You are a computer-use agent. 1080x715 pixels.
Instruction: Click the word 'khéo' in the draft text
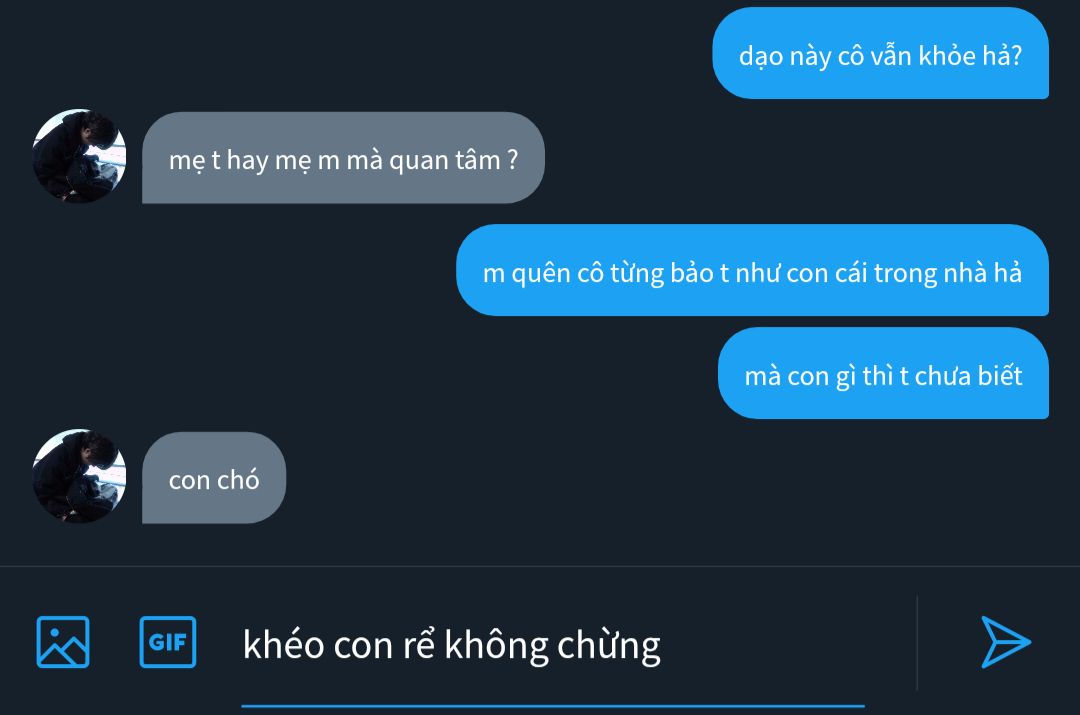tap(283, 645)
